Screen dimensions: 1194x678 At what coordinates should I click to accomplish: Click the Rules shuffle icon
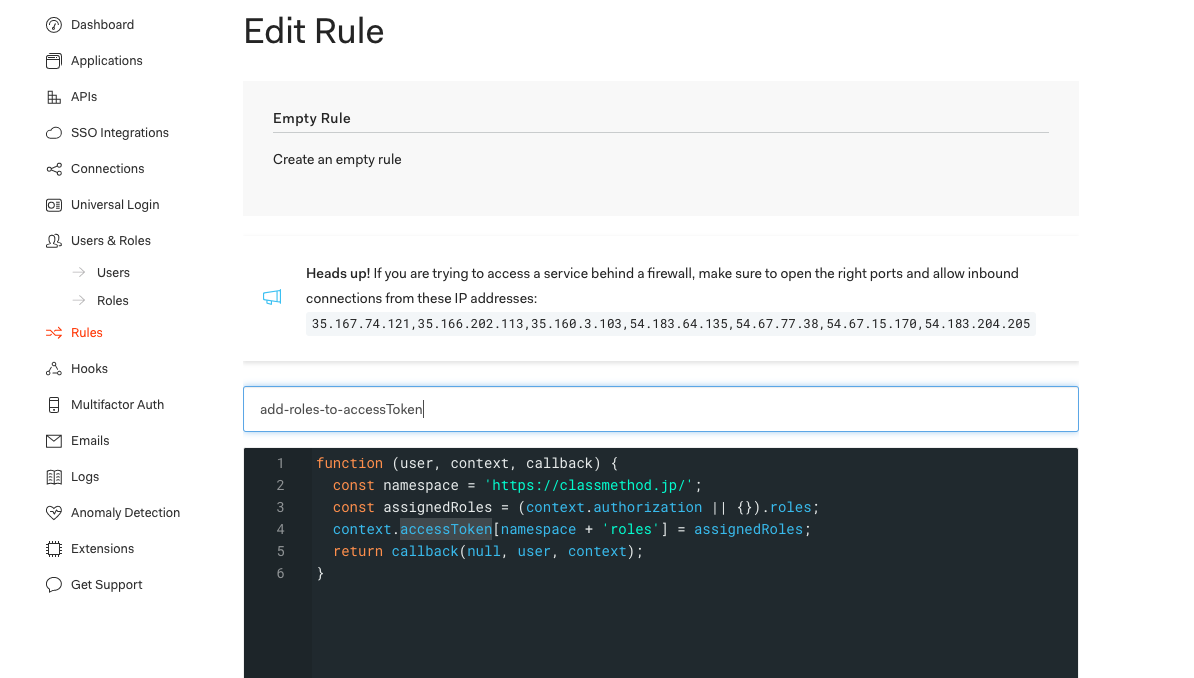click(53, 333)
